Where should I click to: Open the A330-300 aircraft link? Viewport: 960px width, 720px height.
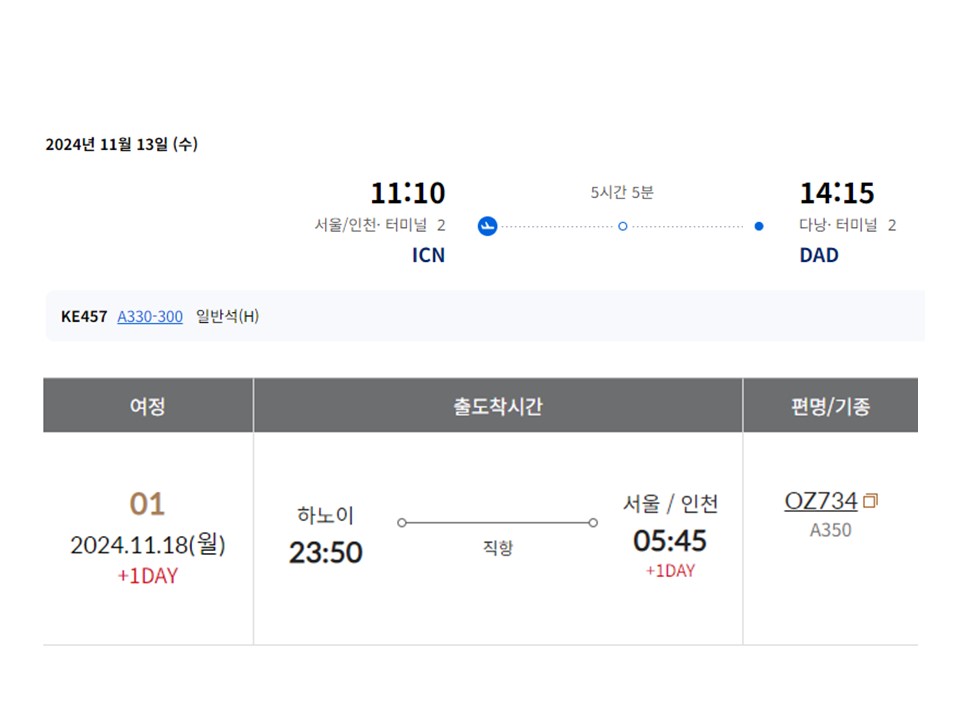coord(150,317)
